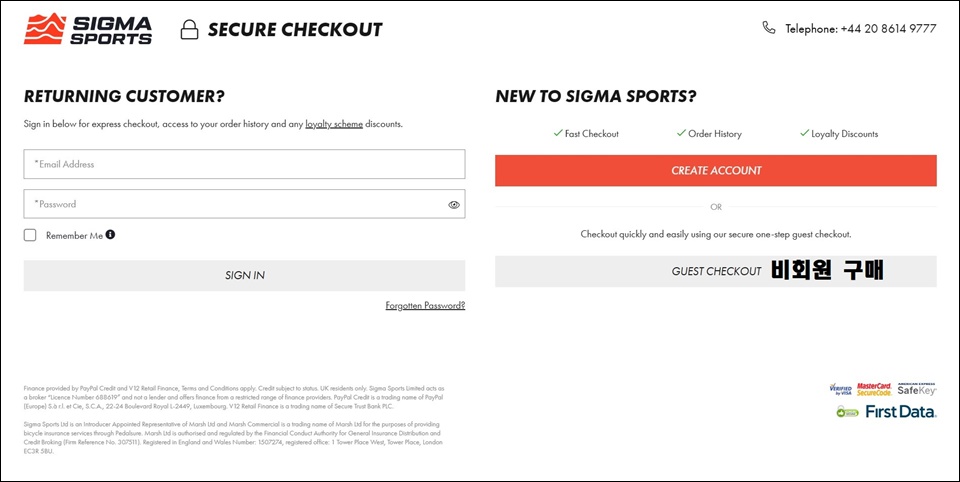Click the MasterCard SecureCode badge
Viewport: 960px width, 482px height.
tap(874, 389)
